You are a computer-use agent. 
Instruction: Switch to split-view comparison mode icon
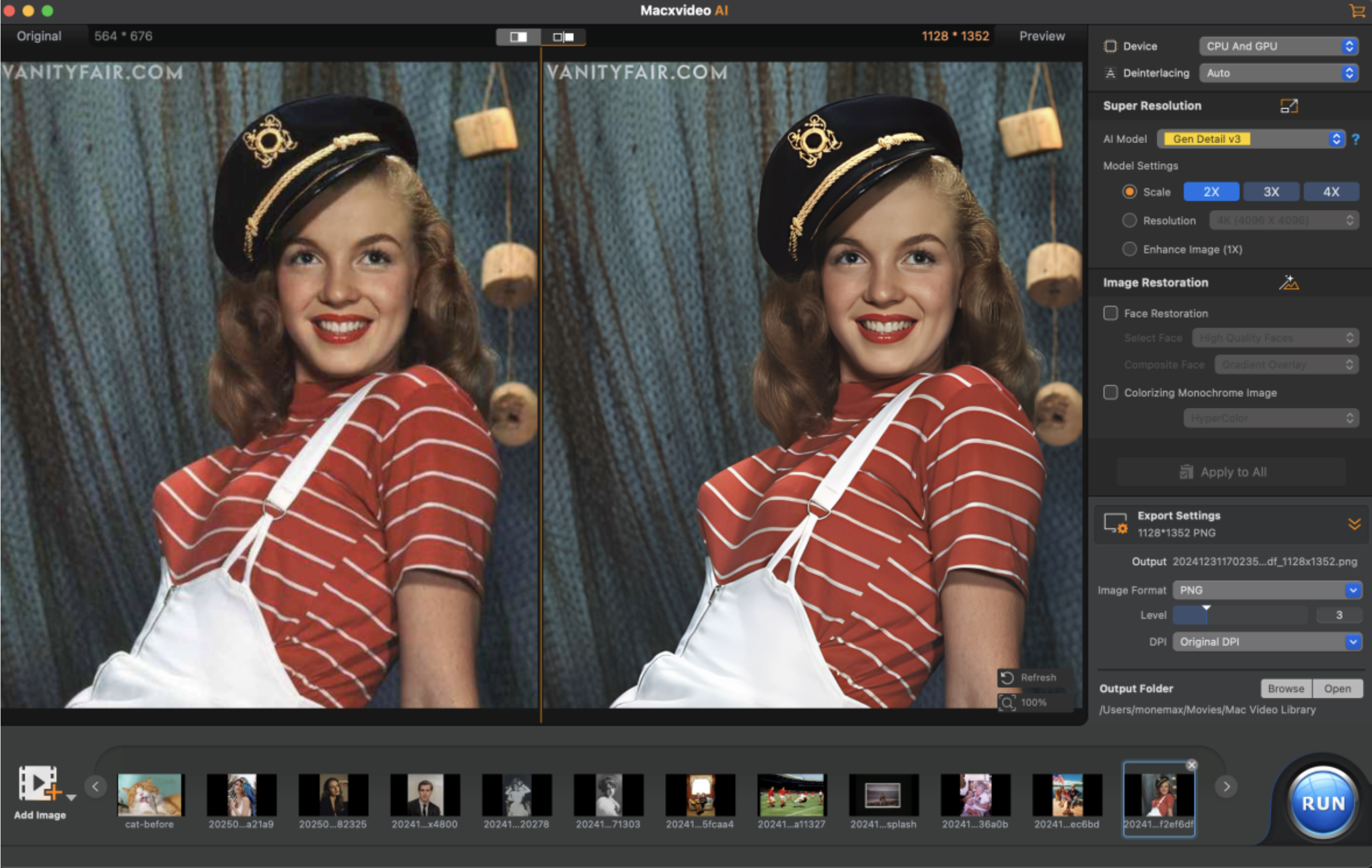[x=518, y=37]
